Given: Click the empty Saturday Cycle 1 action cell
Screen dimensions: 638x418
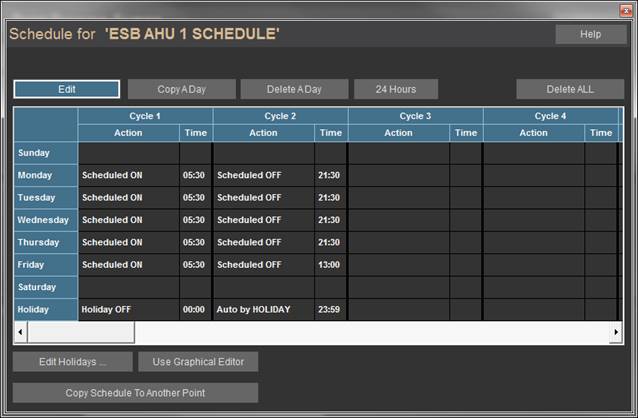Looking at the screenshot, I should 129,287.
